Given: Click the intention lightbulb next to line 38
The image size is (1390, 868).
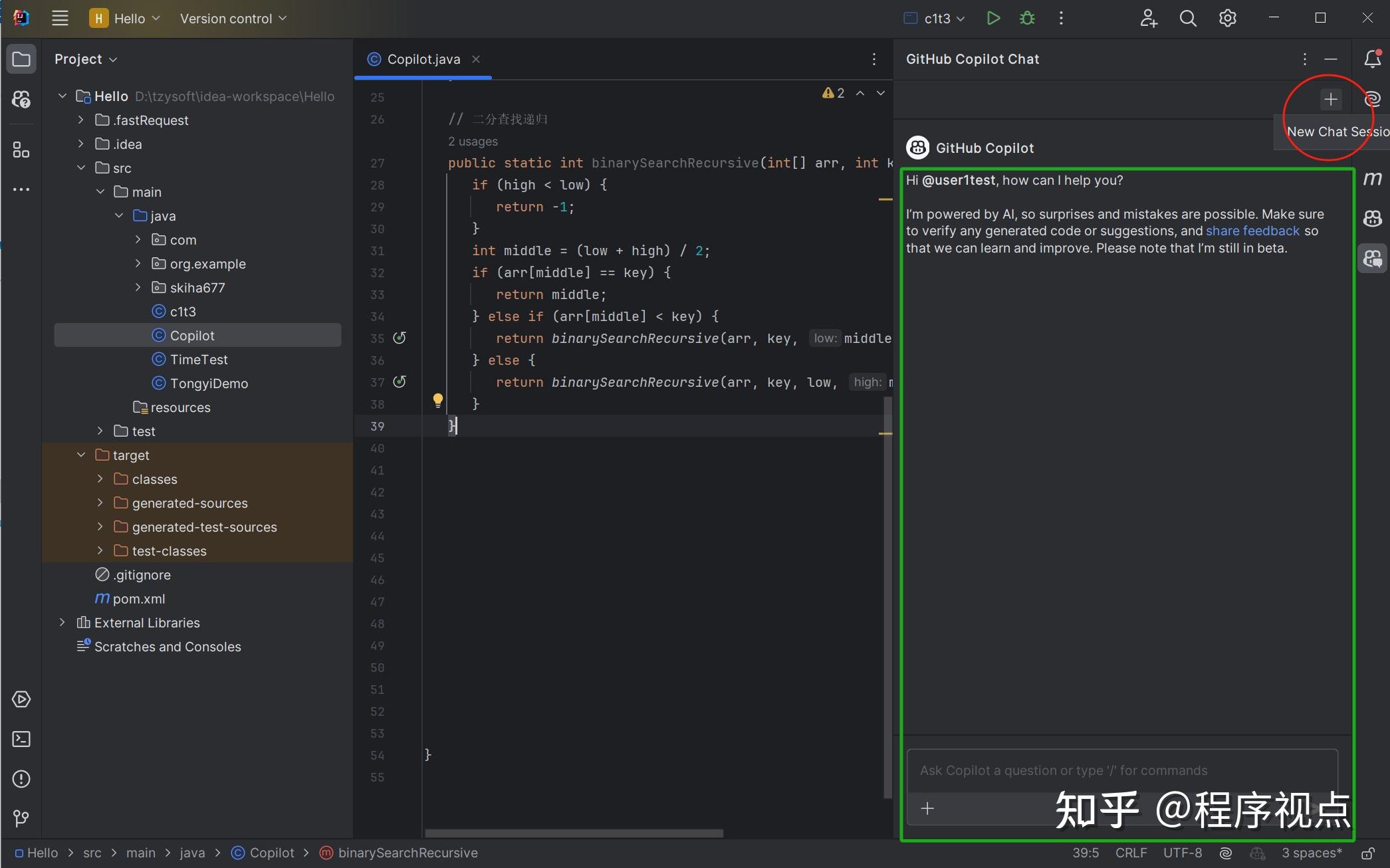Looking at the screenshot, I should 437,400.
